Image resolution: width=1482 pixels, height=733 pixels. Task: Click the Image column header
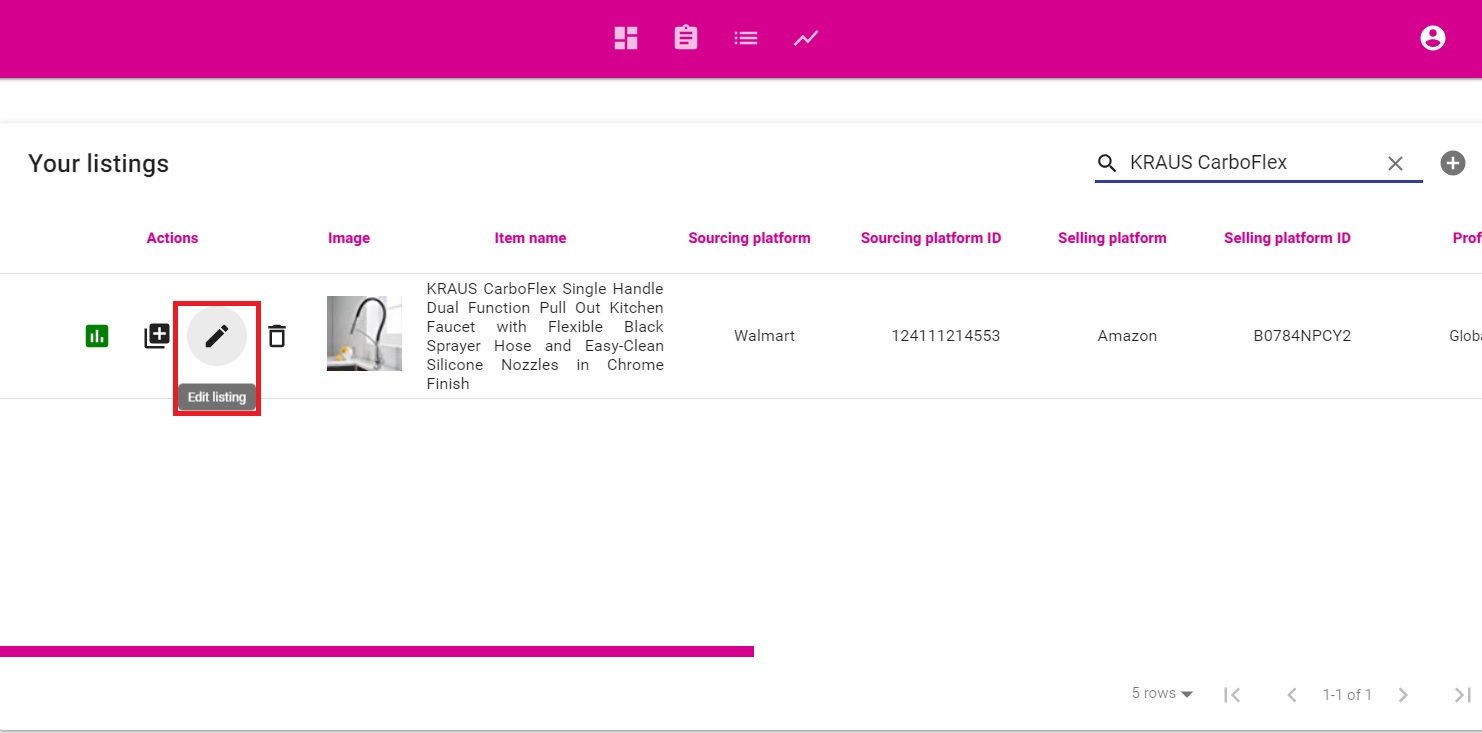(349, 238)
